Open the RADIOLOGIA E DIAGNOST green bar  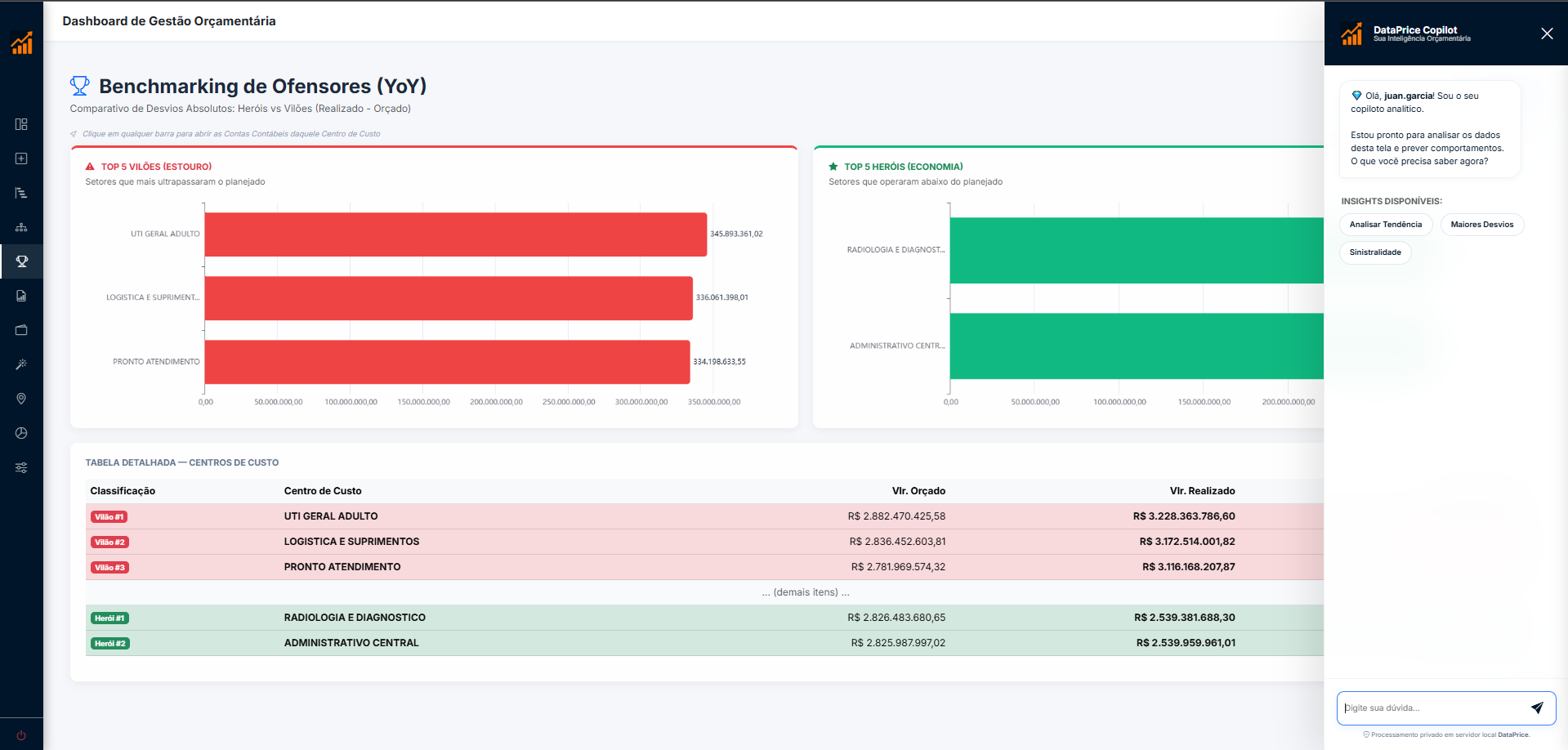pyautogui.click(x=1136, y=250)
